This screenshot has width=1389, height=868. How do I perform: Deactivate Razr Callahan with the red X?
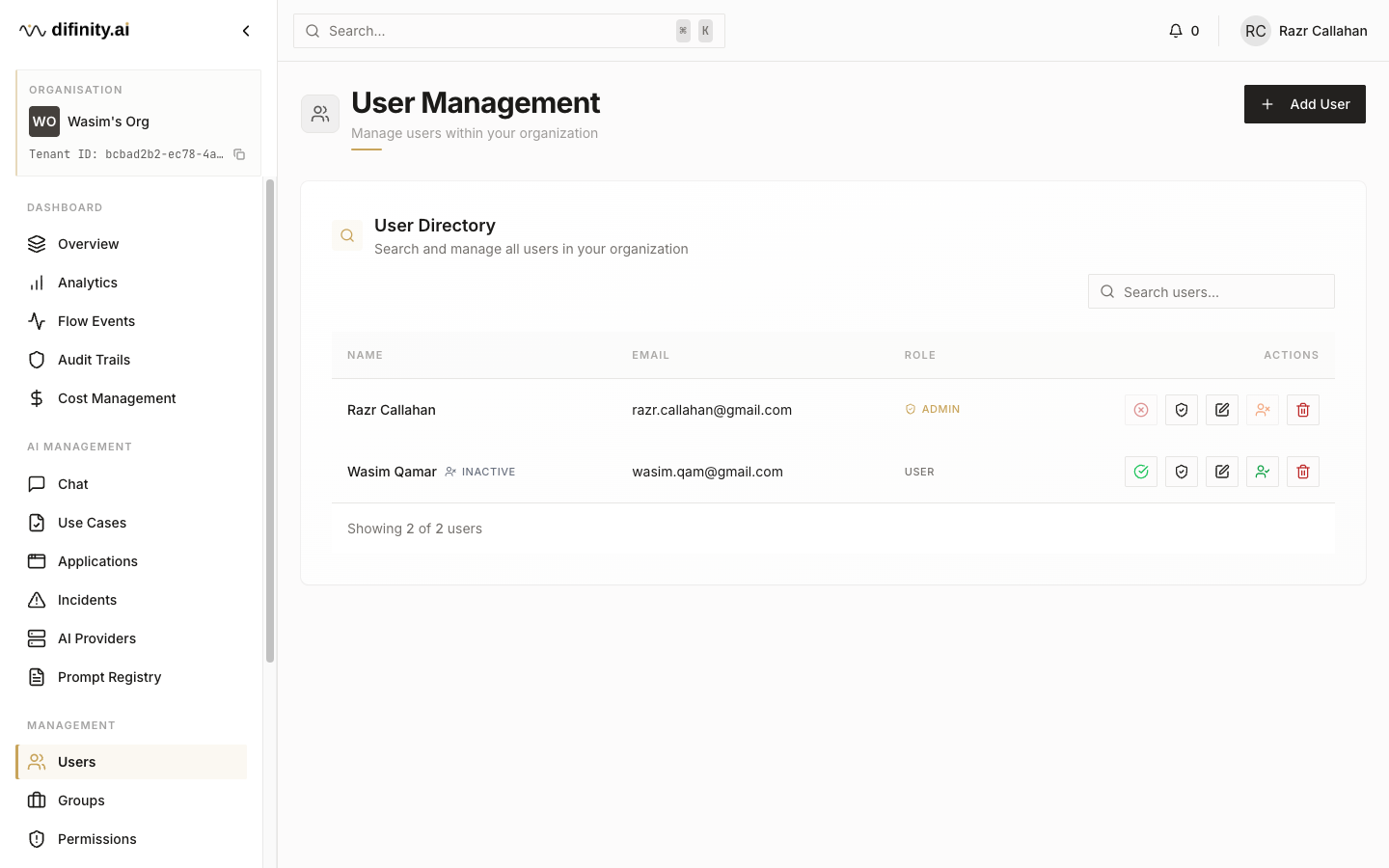pyautogui.click(x=1141, y=410)
